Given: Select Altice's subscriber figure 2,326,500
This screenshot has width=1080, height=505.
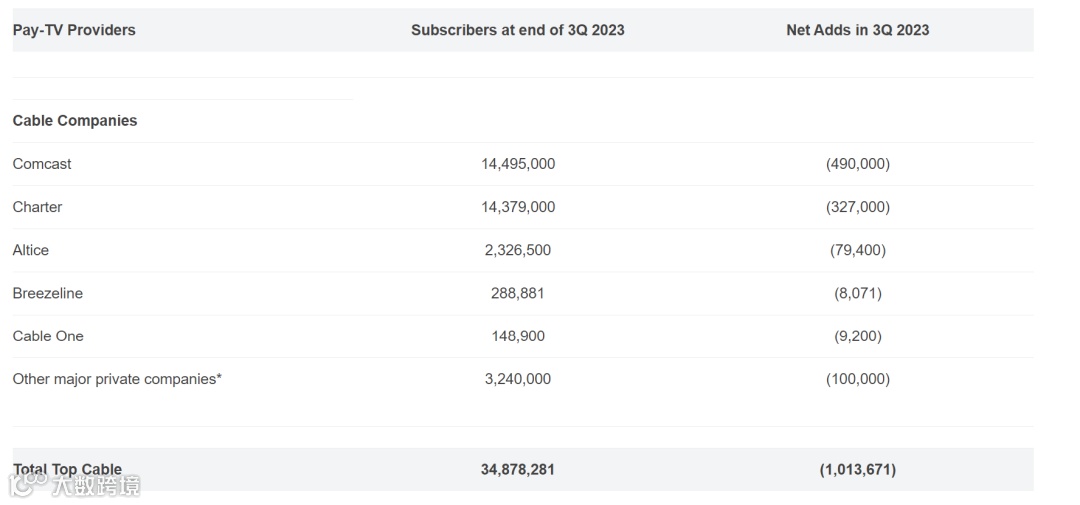Looking at the screenshot, I should tap(517, 250).
